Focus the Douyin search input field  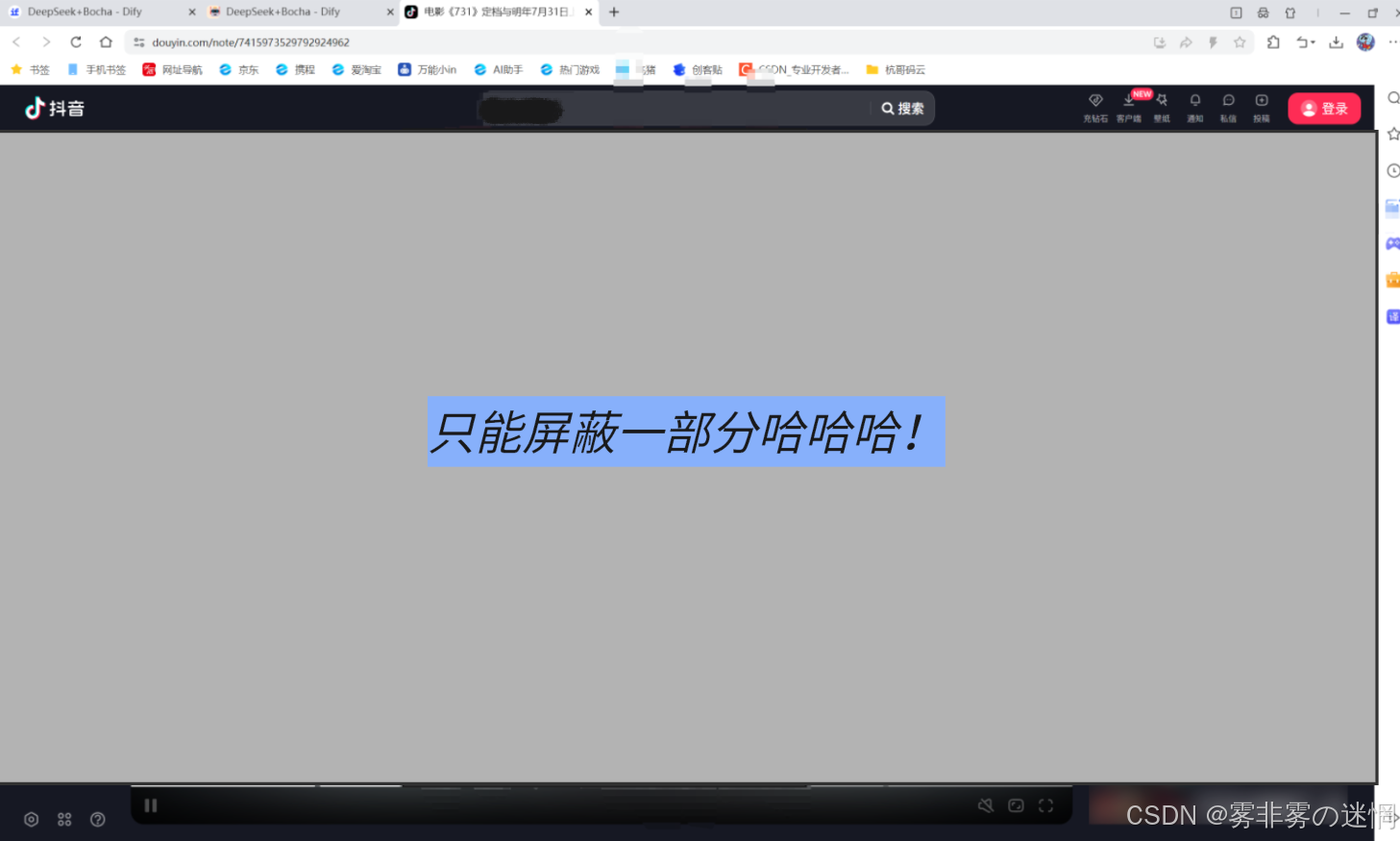pos(675,109)
